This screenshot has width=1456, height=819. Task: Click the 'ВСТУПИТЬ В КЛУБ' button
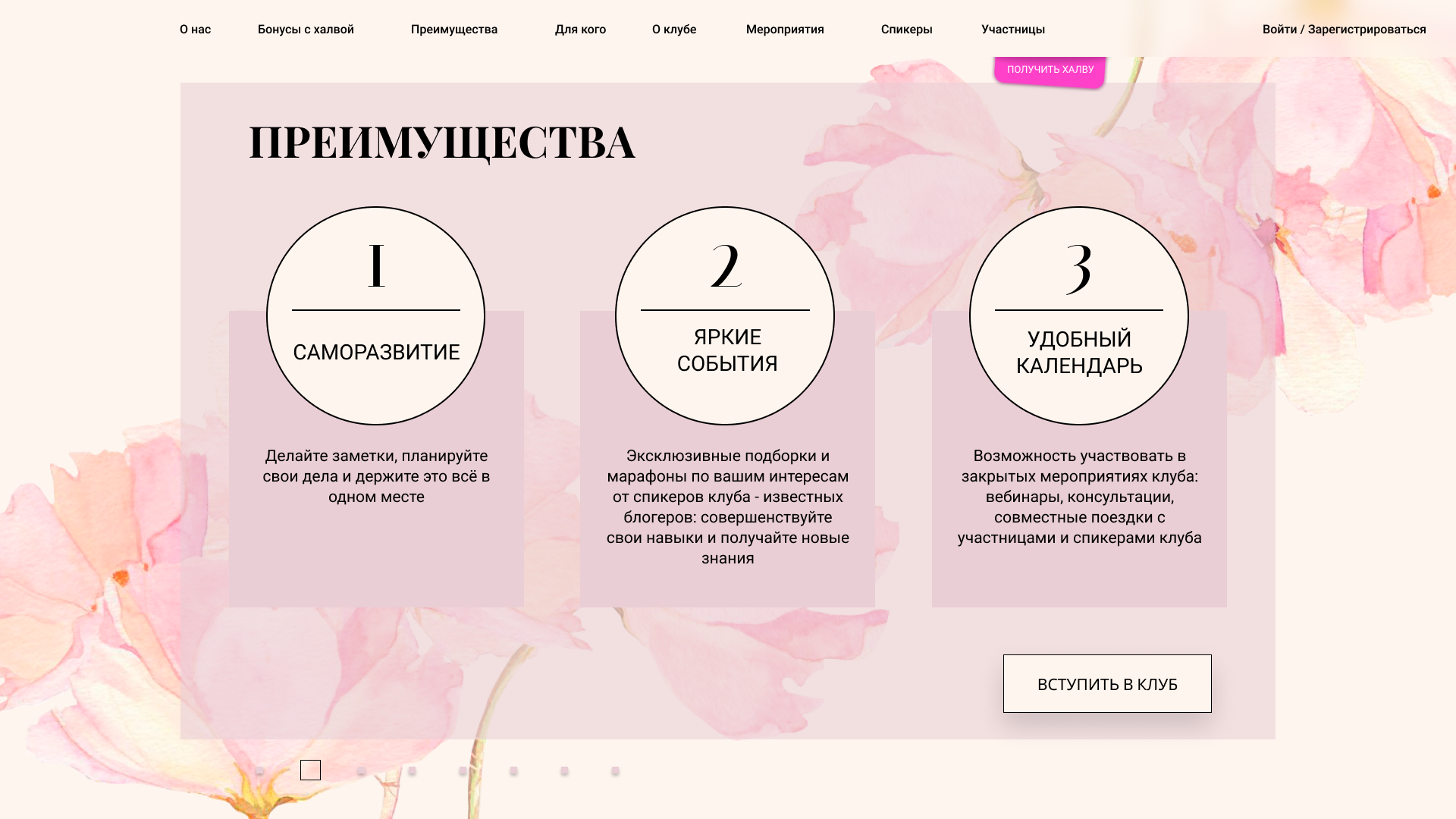[x=1107, y=683]
